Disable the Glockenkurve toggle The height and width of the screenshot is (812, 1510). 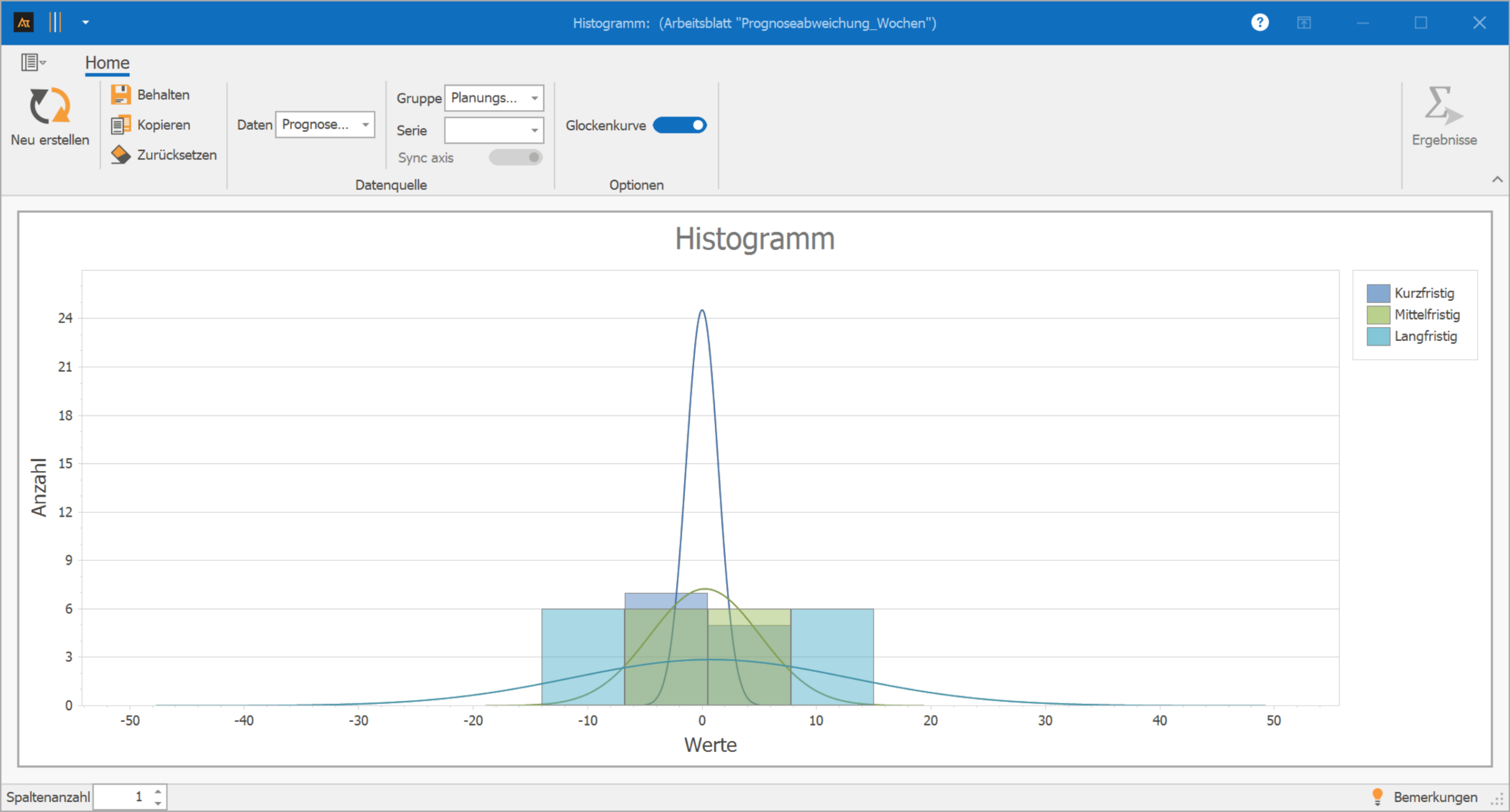(x=679, y=126)
